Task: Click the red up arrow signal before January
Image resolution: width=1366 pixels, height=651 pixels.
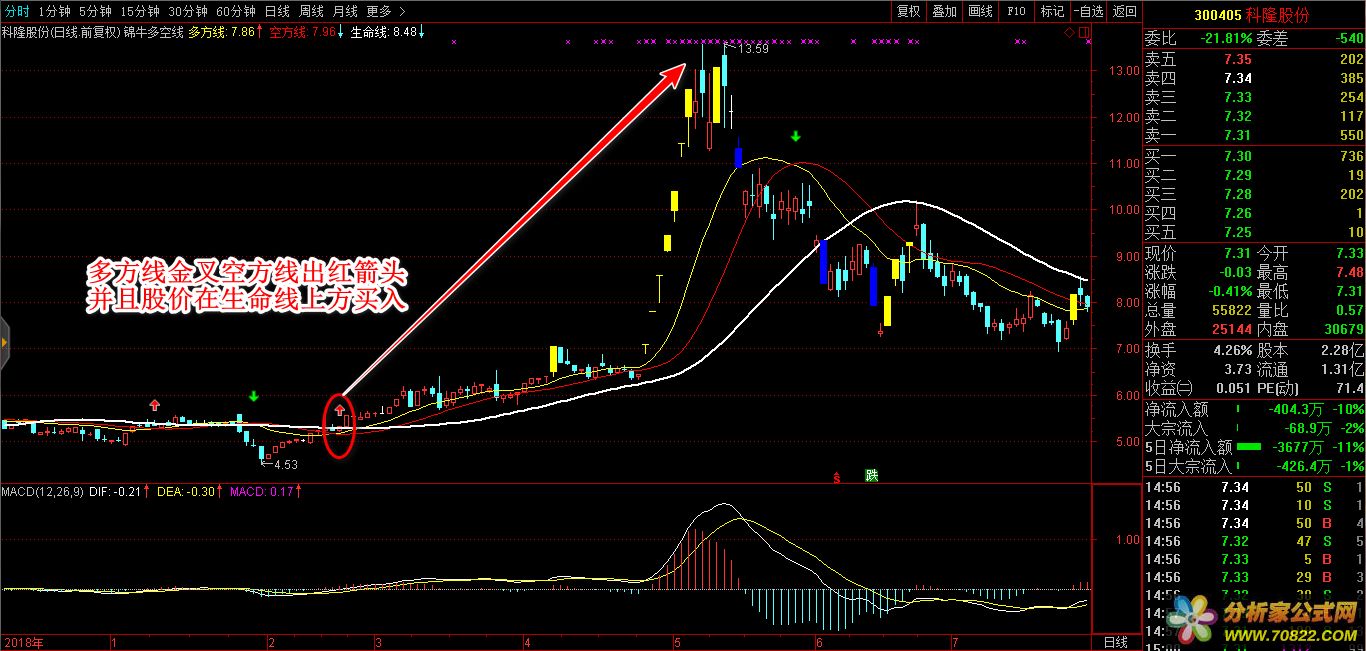Action: (154, 405)
